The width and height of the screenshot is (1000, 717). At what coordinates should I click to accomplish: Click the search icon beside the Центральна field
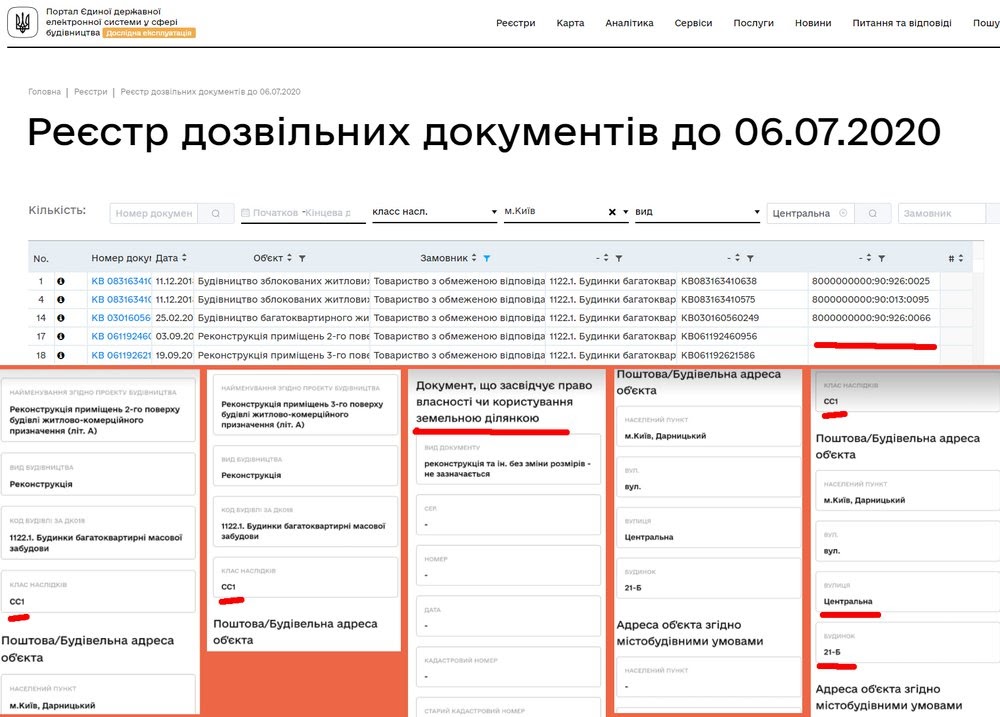coord(874,213)
